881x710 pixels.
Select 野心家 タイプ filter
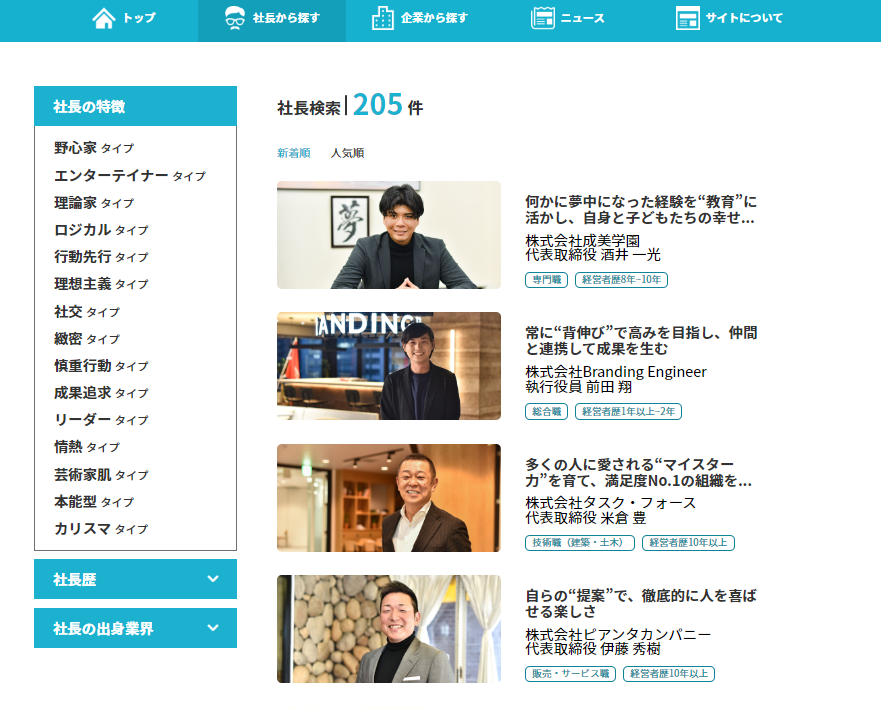coord(94,148)
